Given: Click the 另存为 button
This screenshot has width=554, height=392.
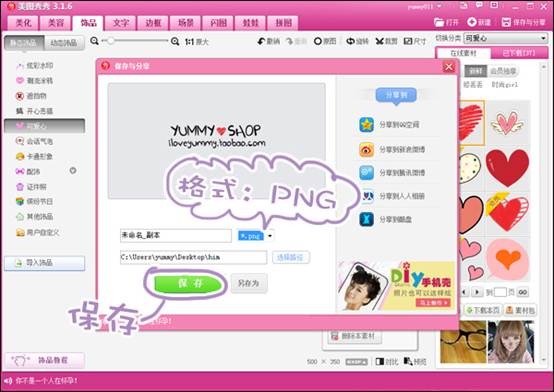Looking at the screenshot, I should (249, 283).
